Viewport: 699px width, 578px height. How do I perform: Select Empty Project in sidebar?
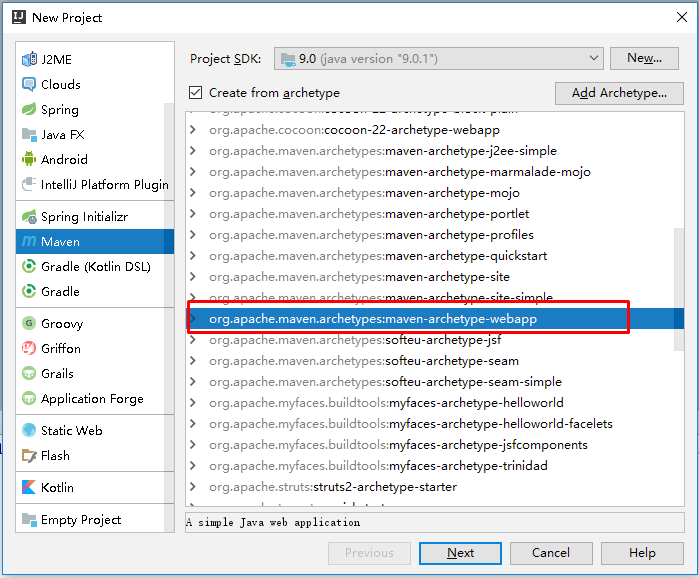pos(80,520)
